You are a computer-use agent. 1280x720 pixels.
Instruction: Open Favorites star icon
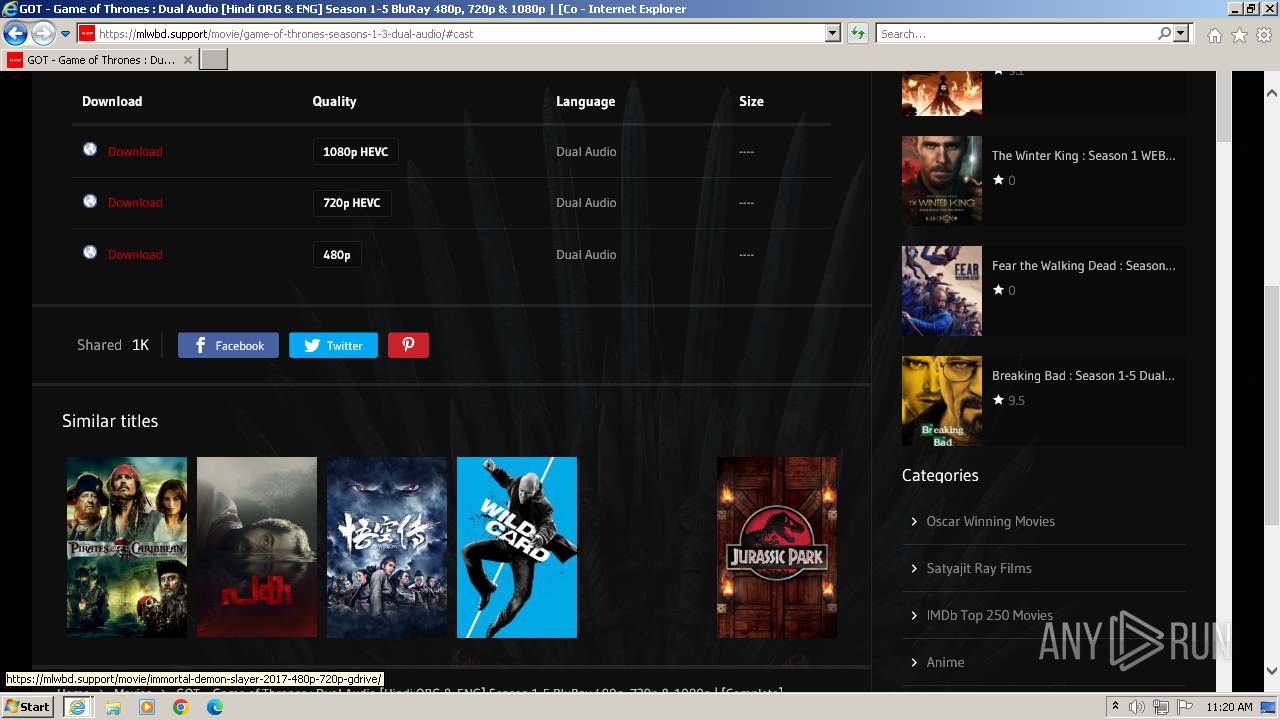tap(1239, 35)
